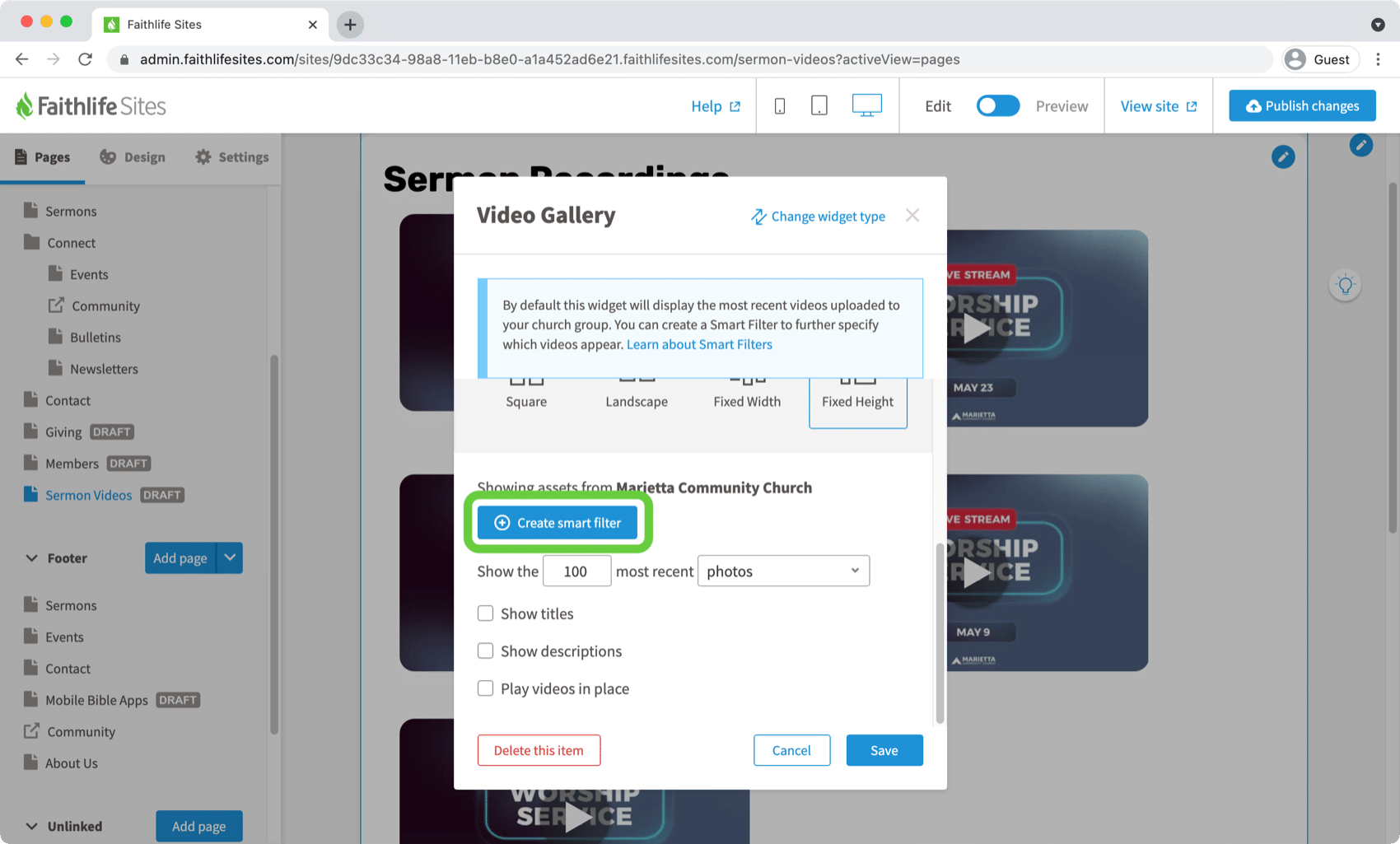The image size is (1400, 844).
Task: Select the tablet preview icon
Action: point(819,105)
